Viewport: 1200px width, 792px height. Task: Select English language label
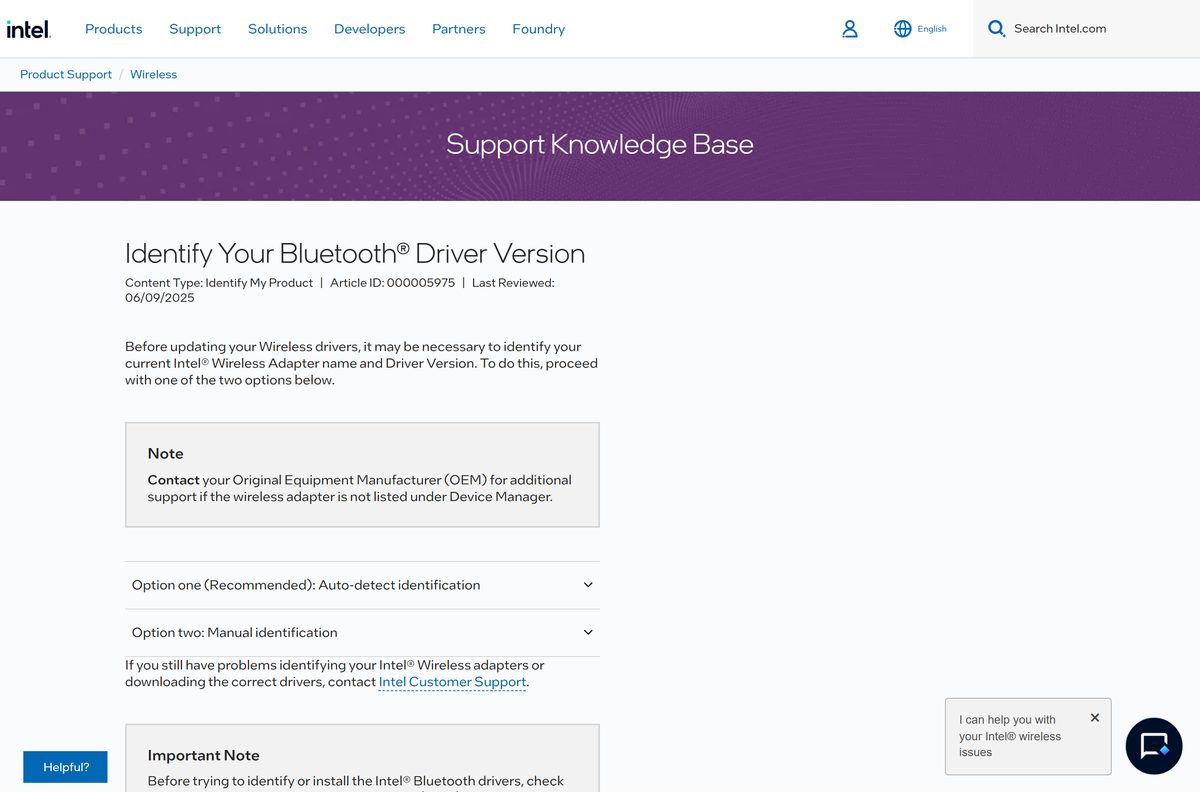932,29
